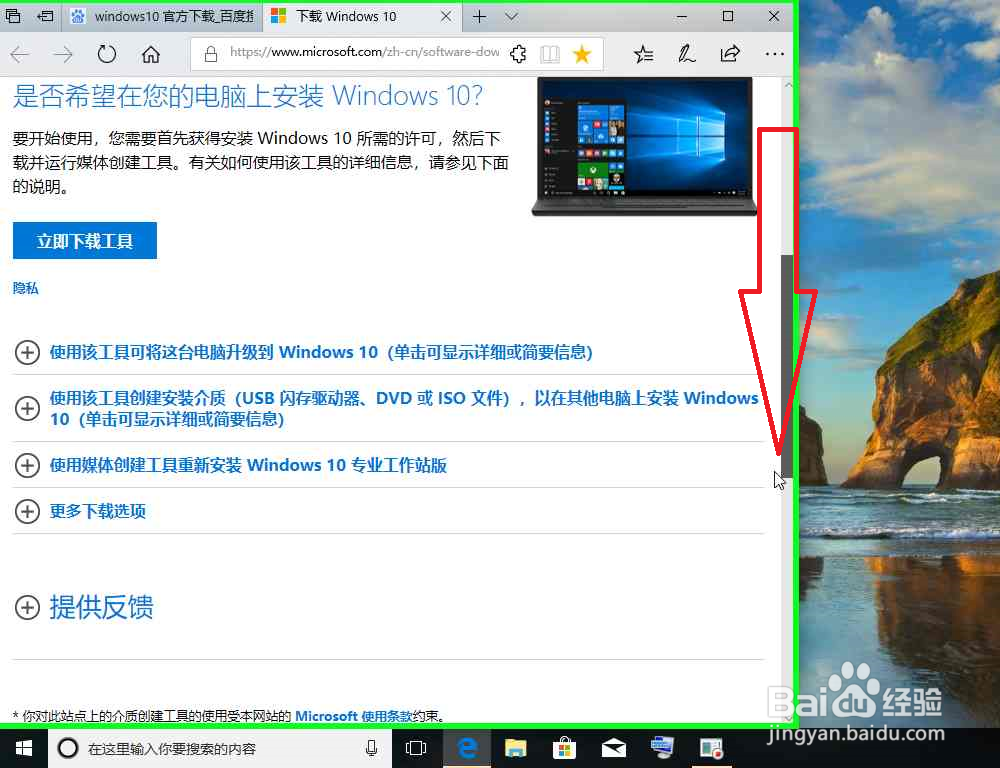Open Edge settings and more menu
The width and height of the screenshot is (1000, 768).
point(774,54)
